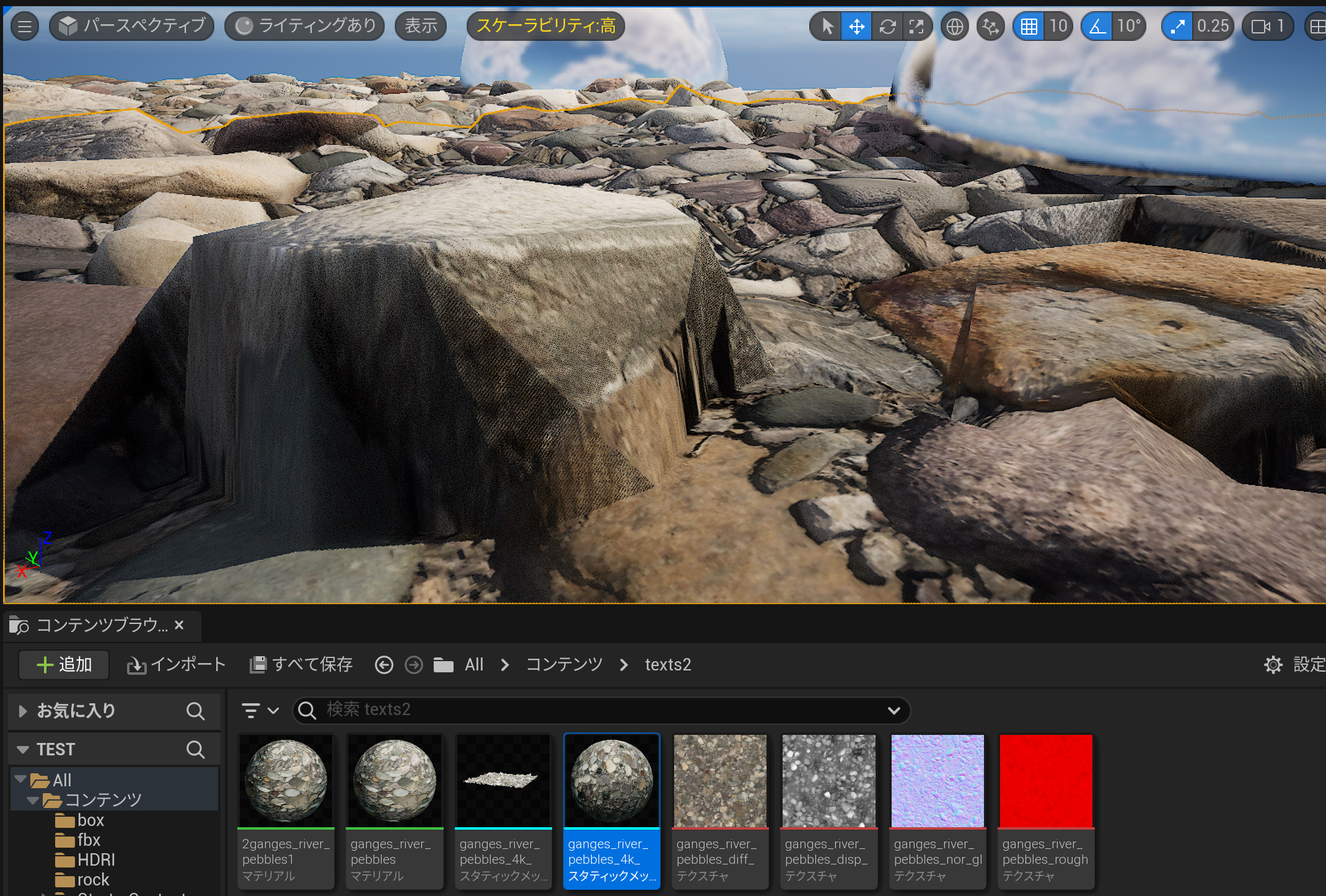Screen dimensions: 1326x896
Task: Switch to the rotate gizmo tool
Action: point(887,26)
